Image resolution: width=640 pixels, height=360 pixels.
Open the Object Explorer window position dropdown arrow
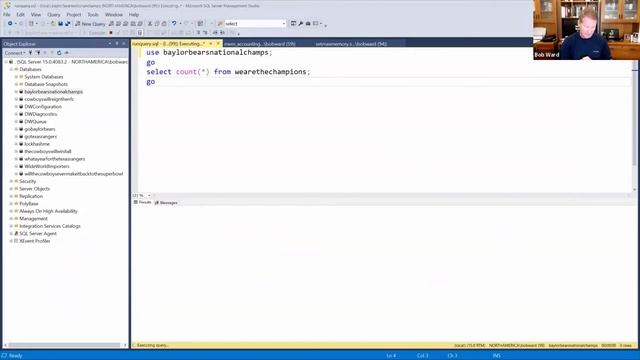tap(110, 44)
